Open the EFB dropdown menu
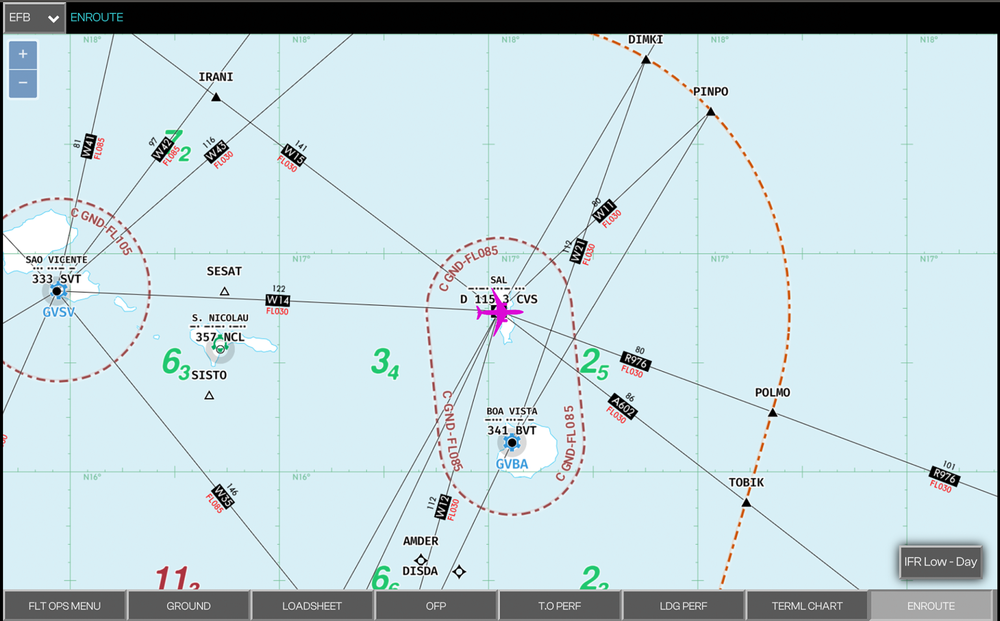This screenshot has height=621, width=1000. coord(34,18)
